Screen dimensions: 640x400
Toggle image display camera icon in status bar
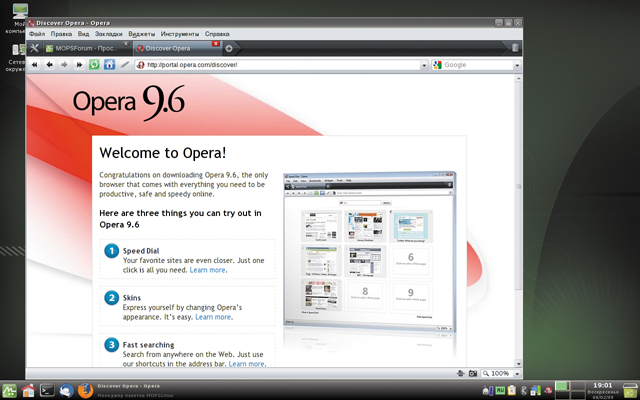pyautogui.click(x=473, y=373)
